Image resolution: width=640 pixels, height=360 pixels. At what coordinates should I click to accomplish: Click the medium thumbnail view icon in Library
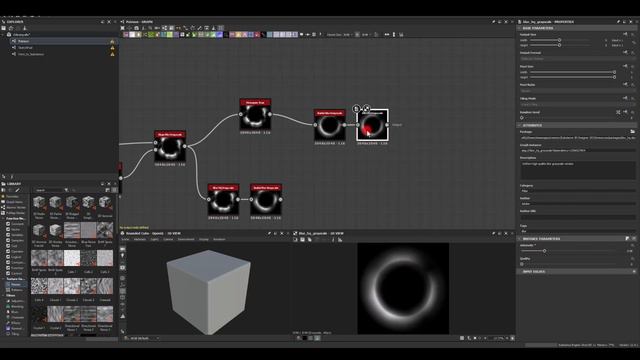tap(108, 190)
